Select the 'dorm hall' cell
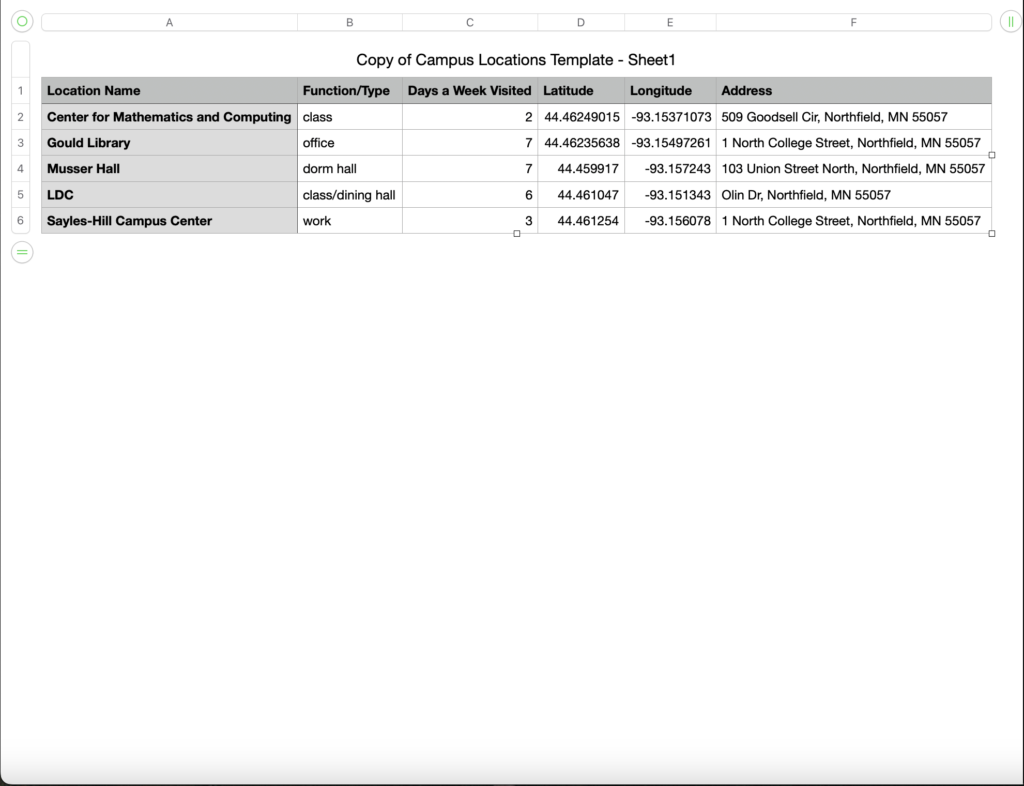The width and height of the screenshot is (1024, 786). [x=349, y=168]
